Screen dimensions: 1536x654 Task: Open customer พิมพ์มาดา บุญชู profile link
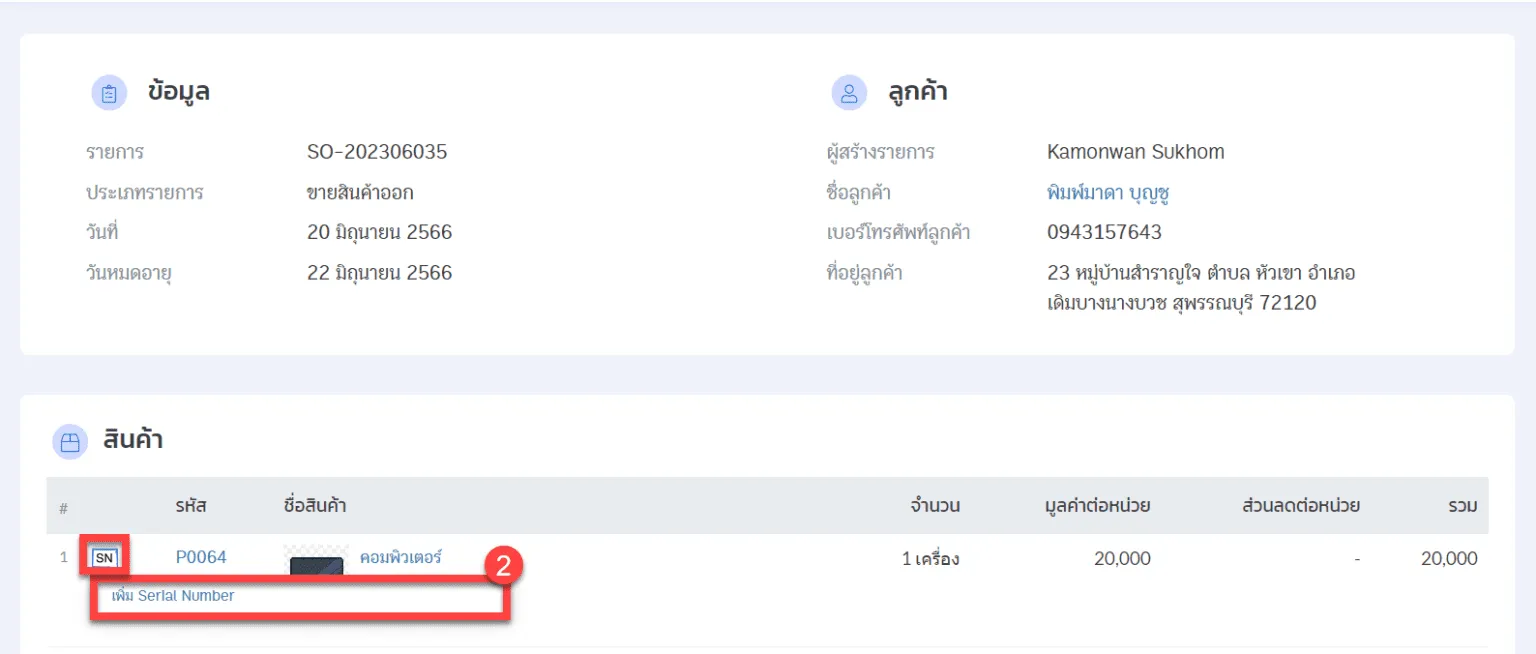click(1108, 193)
